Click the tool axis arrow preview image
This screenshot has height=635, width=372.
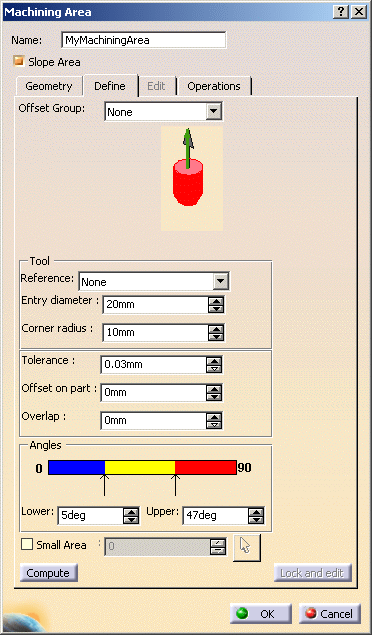tap(192, 178)
